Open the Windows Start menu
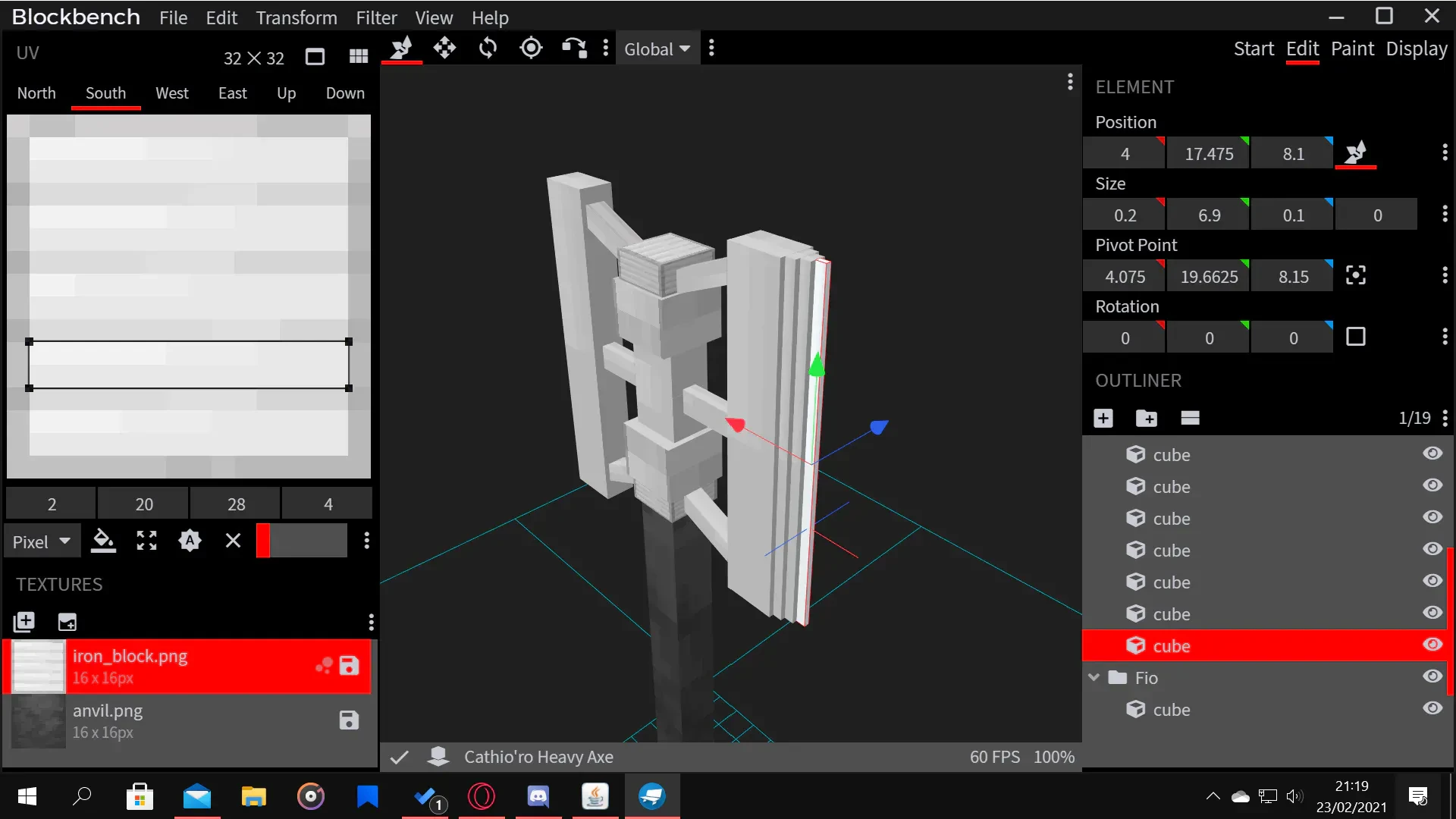This screenshot has width=1456, height=819. tap(27, 796)
